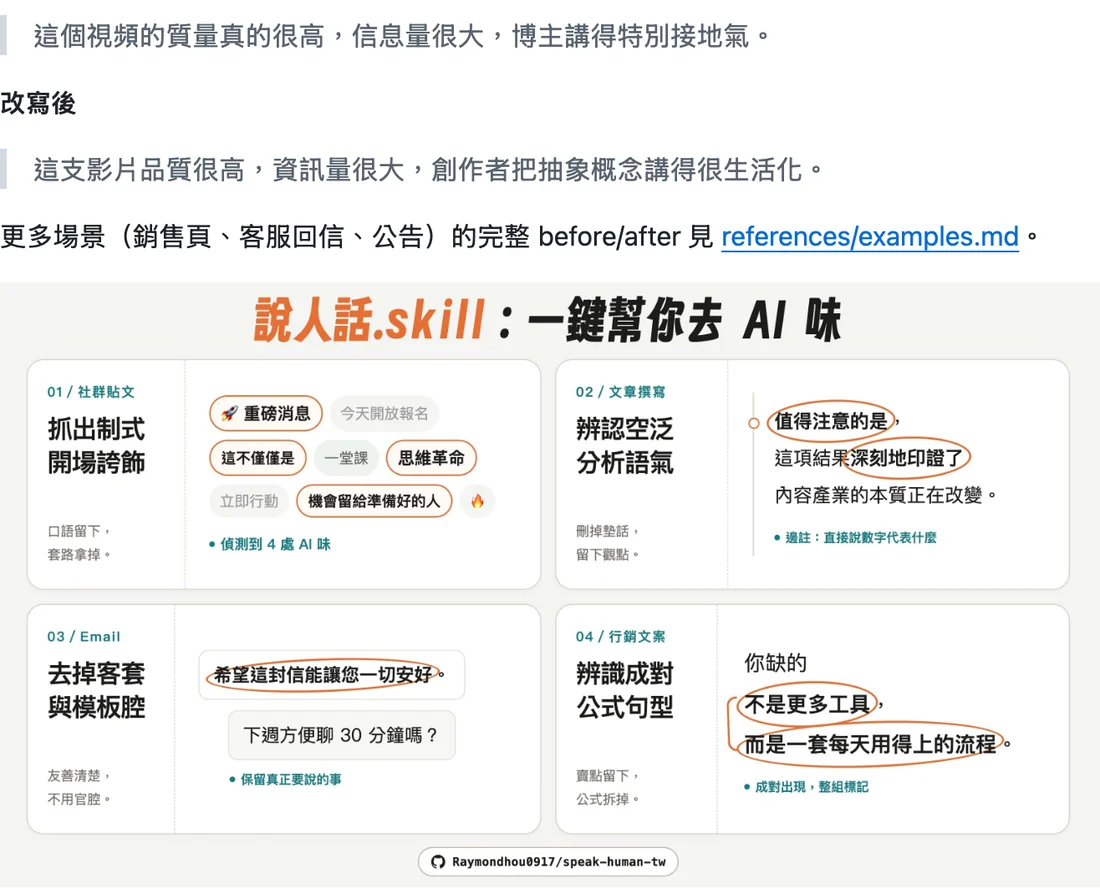Screen dimensions: 1100x894
Task: Click the 下週方便聊 30 分鐘嗎？ message bubble
Action: [341, 735]
